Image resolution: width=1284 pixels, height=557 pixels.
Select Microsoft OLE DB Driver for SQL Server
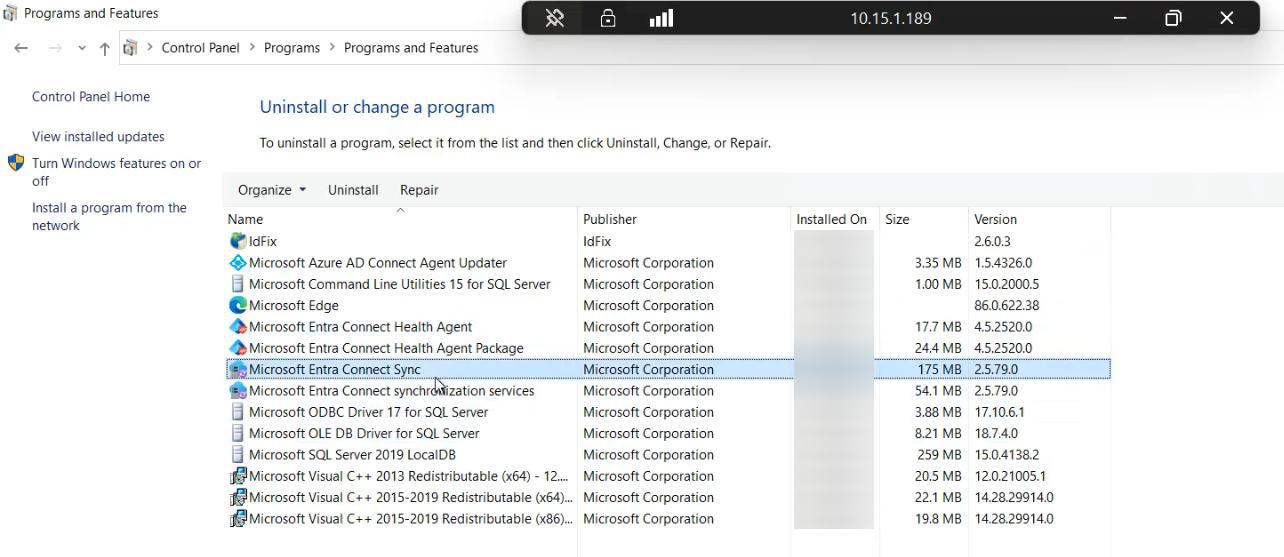coord(364,433)
